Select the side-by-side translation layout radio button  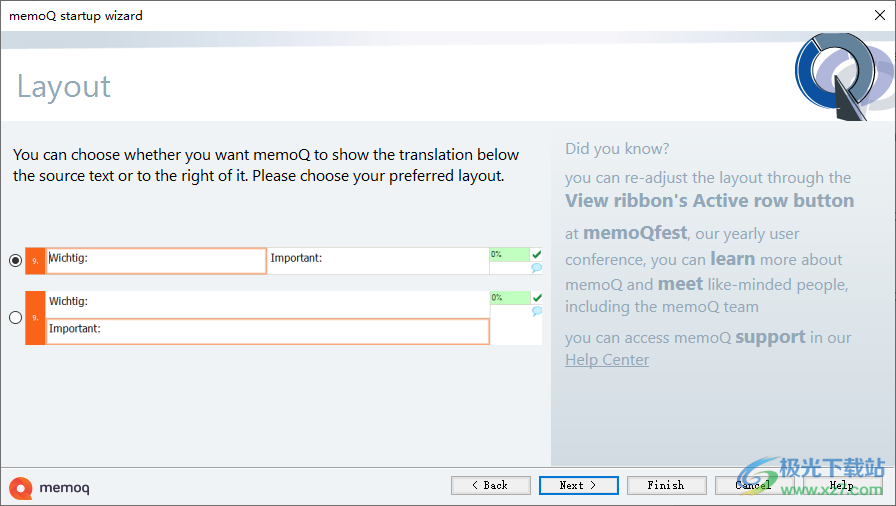(15, 260)
